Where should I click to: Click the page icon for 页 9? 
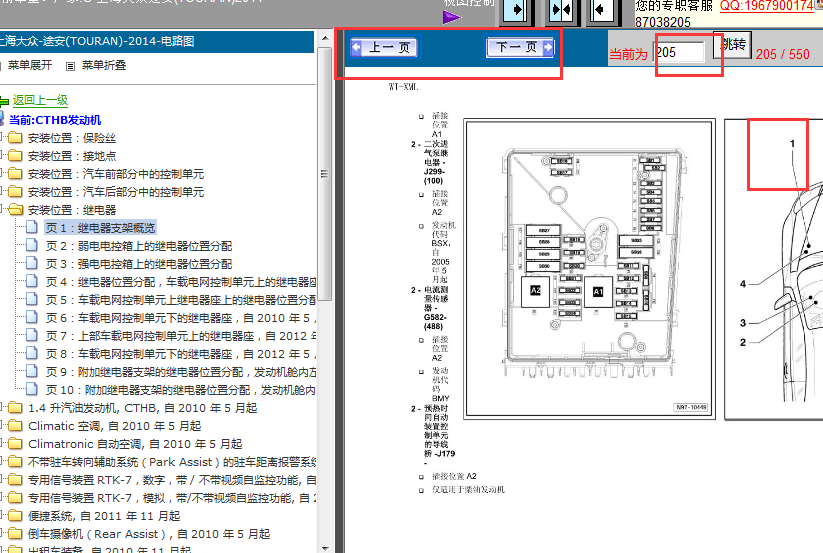[x=32, y=371]
